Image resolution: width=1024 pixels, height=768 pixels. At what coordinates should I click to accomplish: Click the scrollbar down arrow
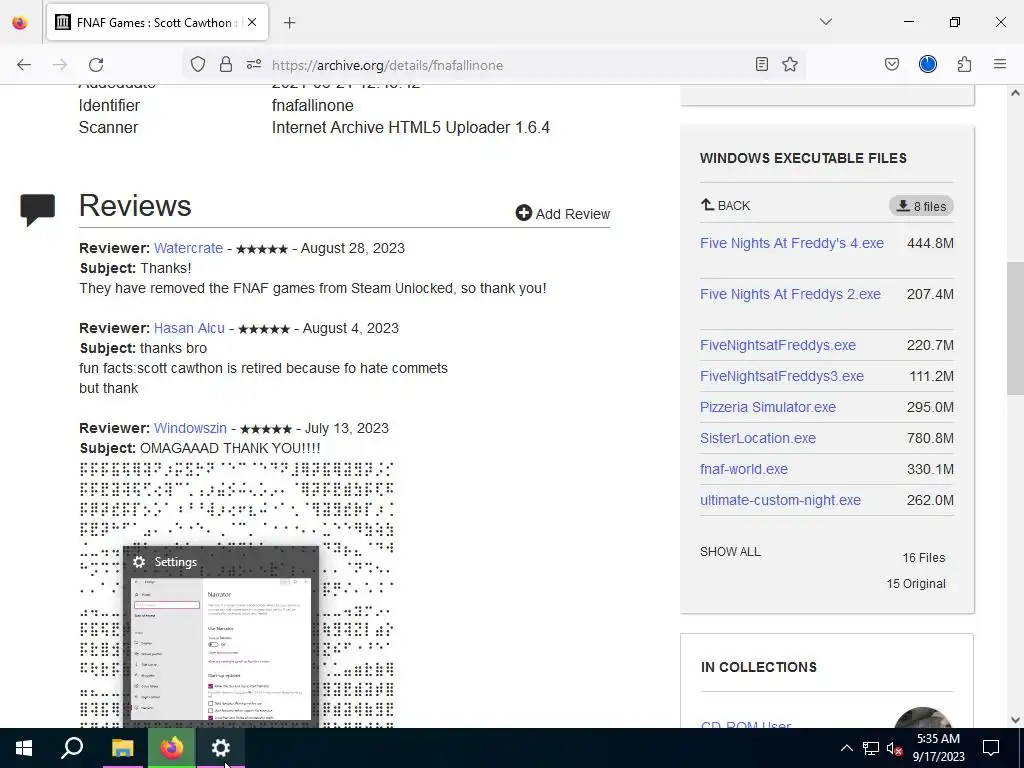[1015, 720]
